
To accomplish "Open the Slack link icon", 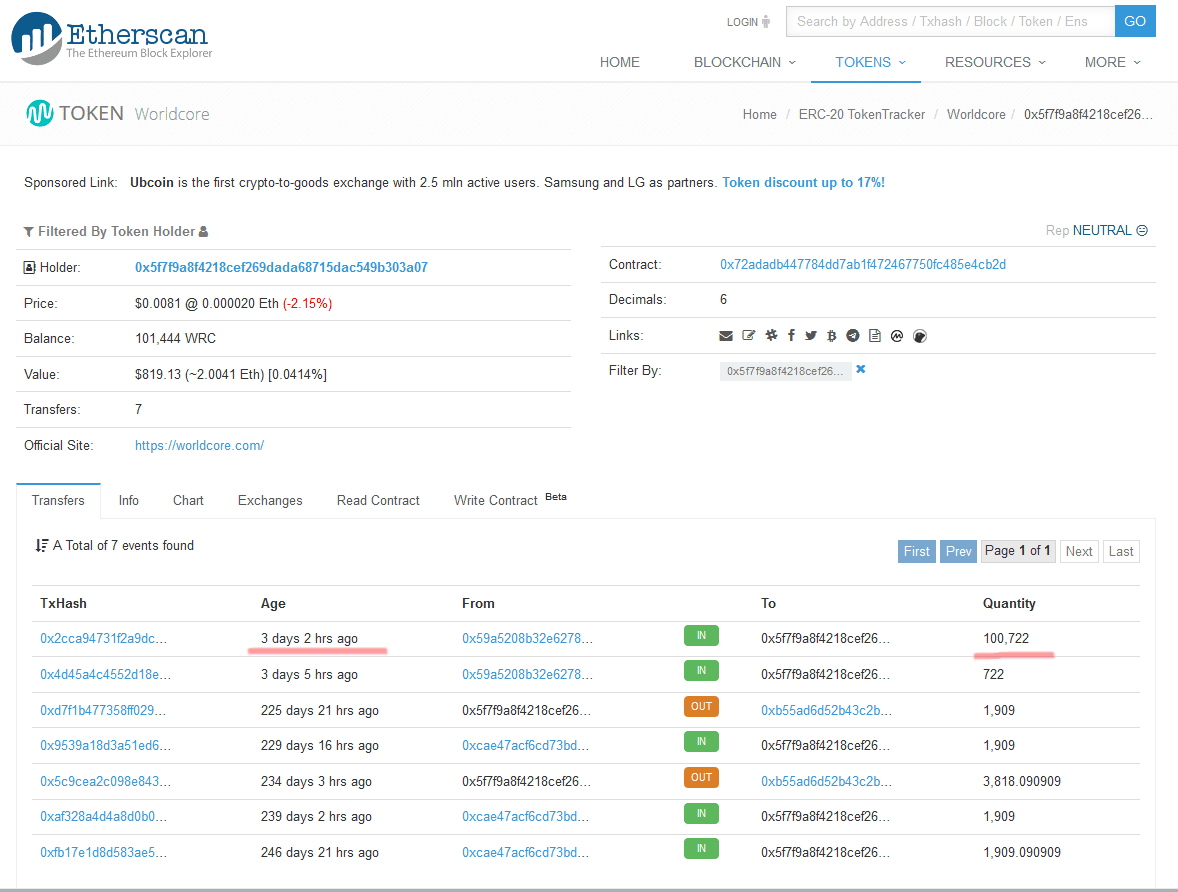I will 772,335.
